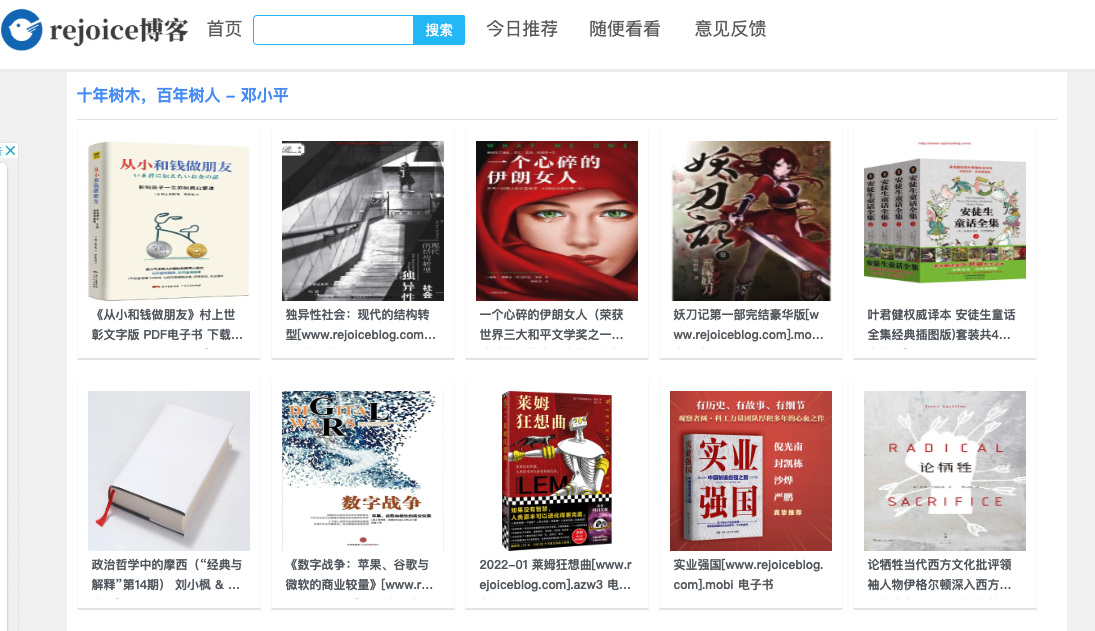Open the 妖刀记 book cover thumbnail
The height and width of the screenshot is (631, 1095).
751,221
